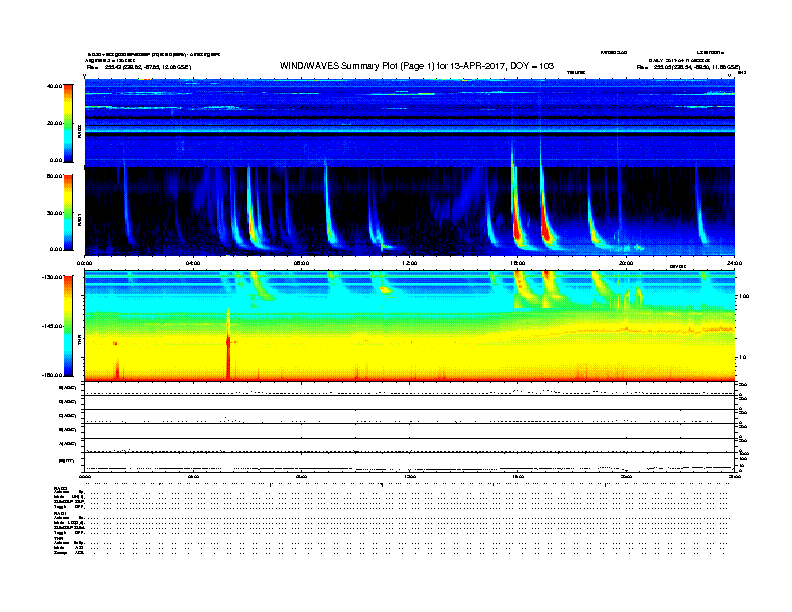Click the RAD1 status heading at bottom left

pos(60,513)
